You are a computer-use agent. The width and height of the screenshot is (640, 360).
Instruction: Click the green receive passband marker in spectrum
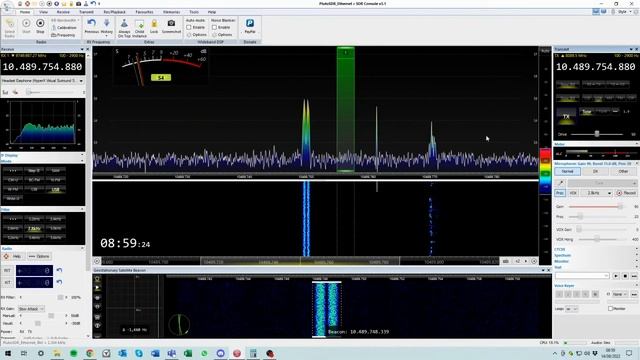(345, 109)
